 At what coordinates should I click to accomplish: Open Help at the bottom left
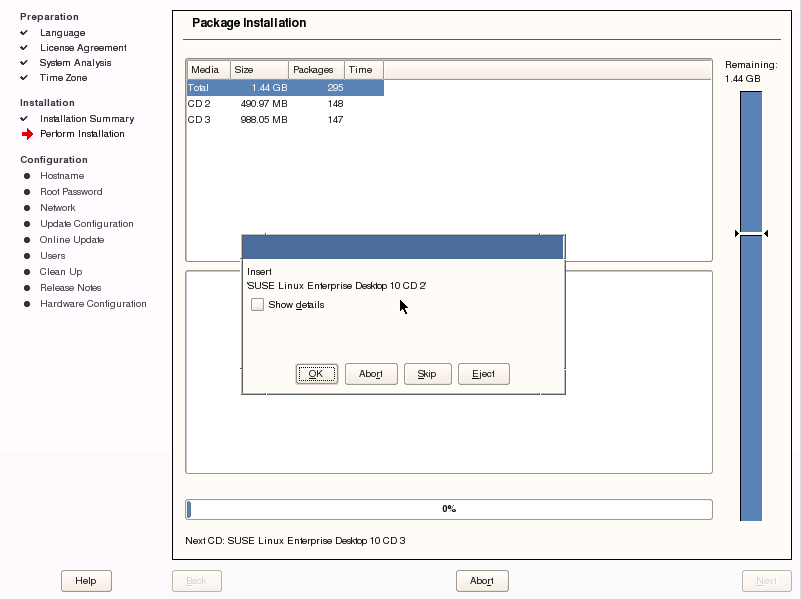coord(86,581)
